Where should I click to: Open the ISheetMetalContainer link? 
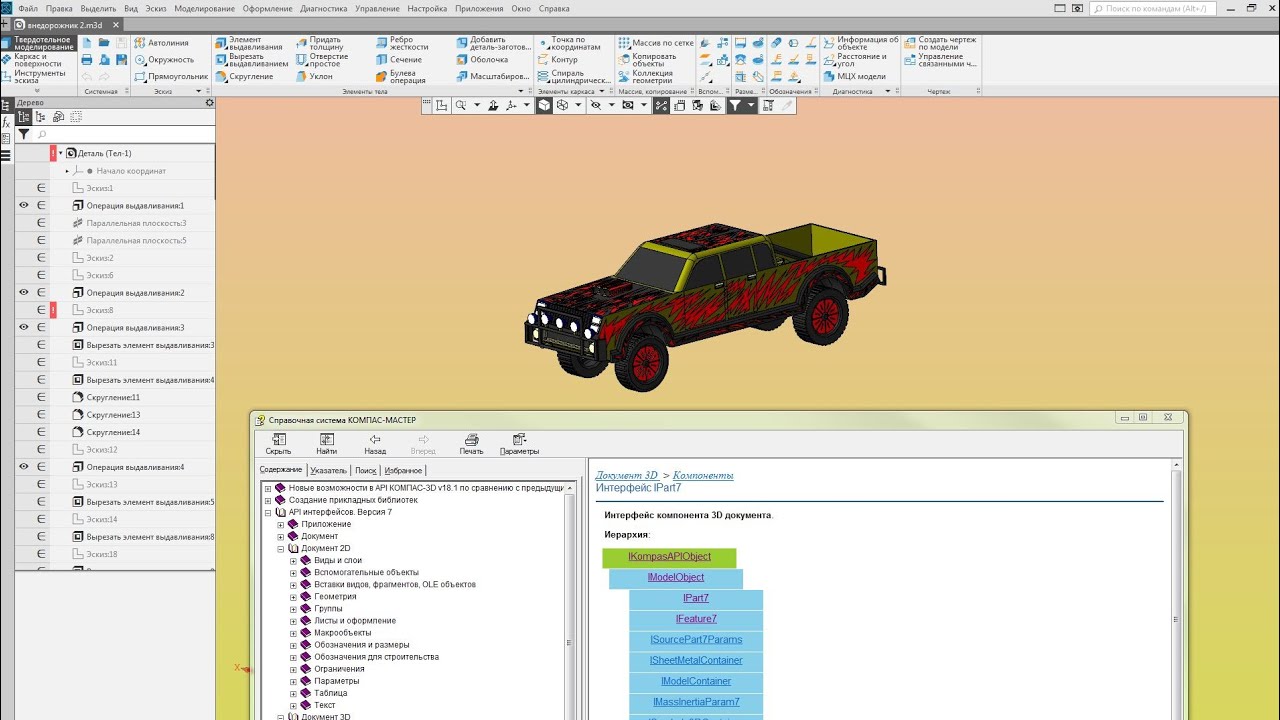696,660
